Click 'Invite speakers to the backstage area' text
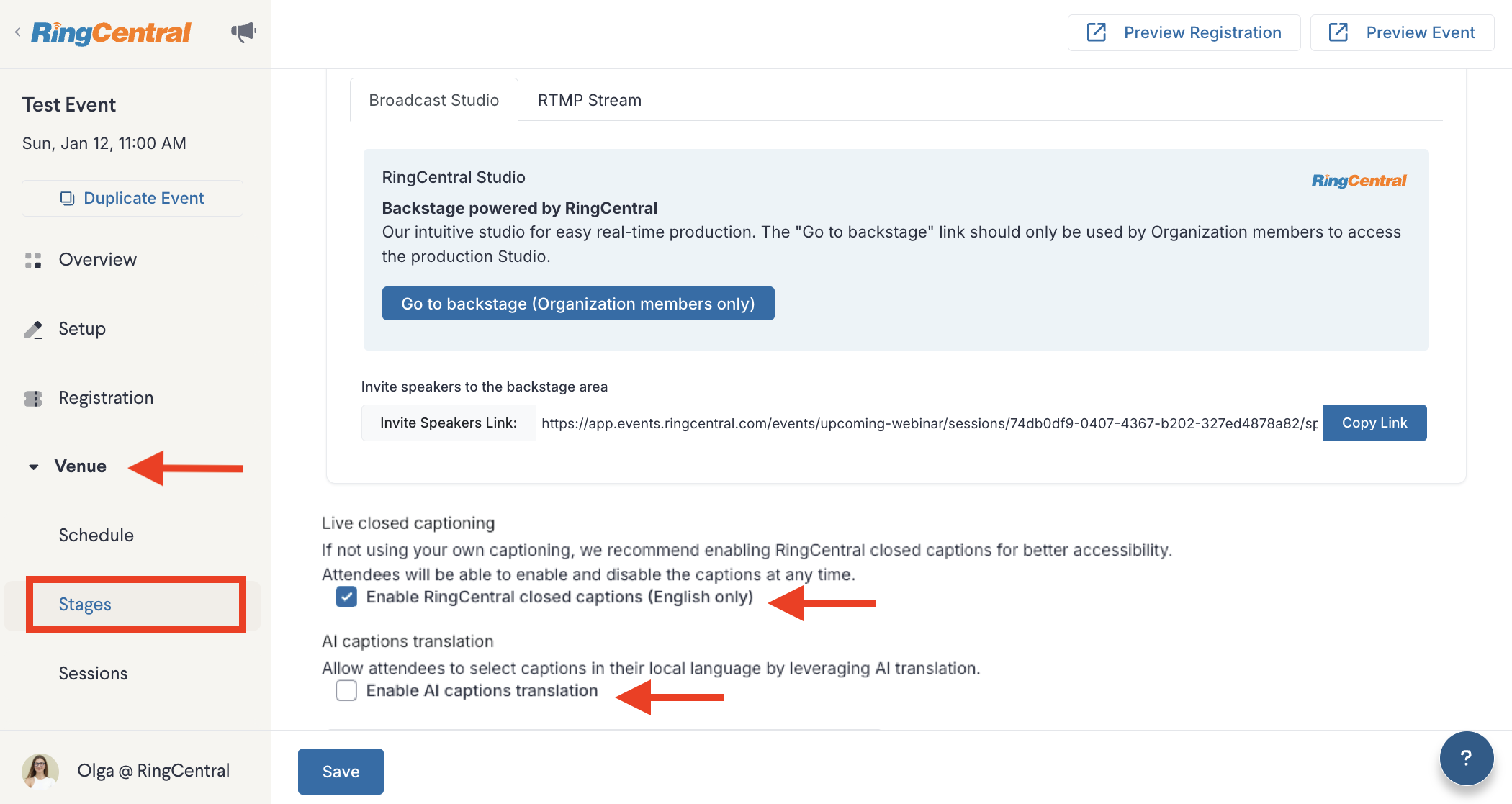The width and height of the screenshot is (1512, 804). (485, 387)
